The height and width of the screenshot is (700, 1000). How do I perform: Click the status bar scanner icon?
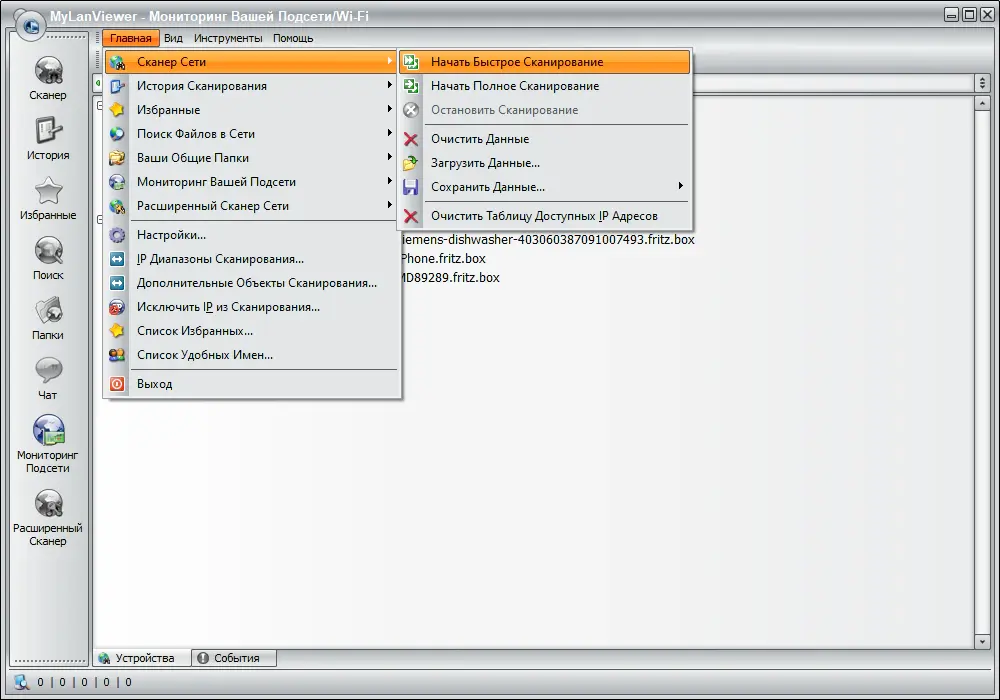point(21,682)
